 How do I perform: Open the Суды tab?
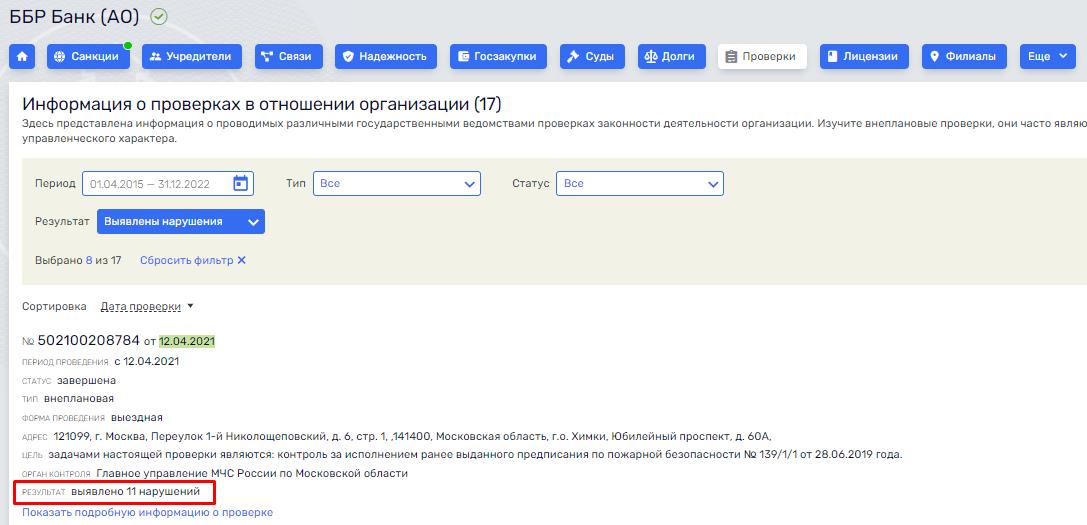(x=592, y=57)
